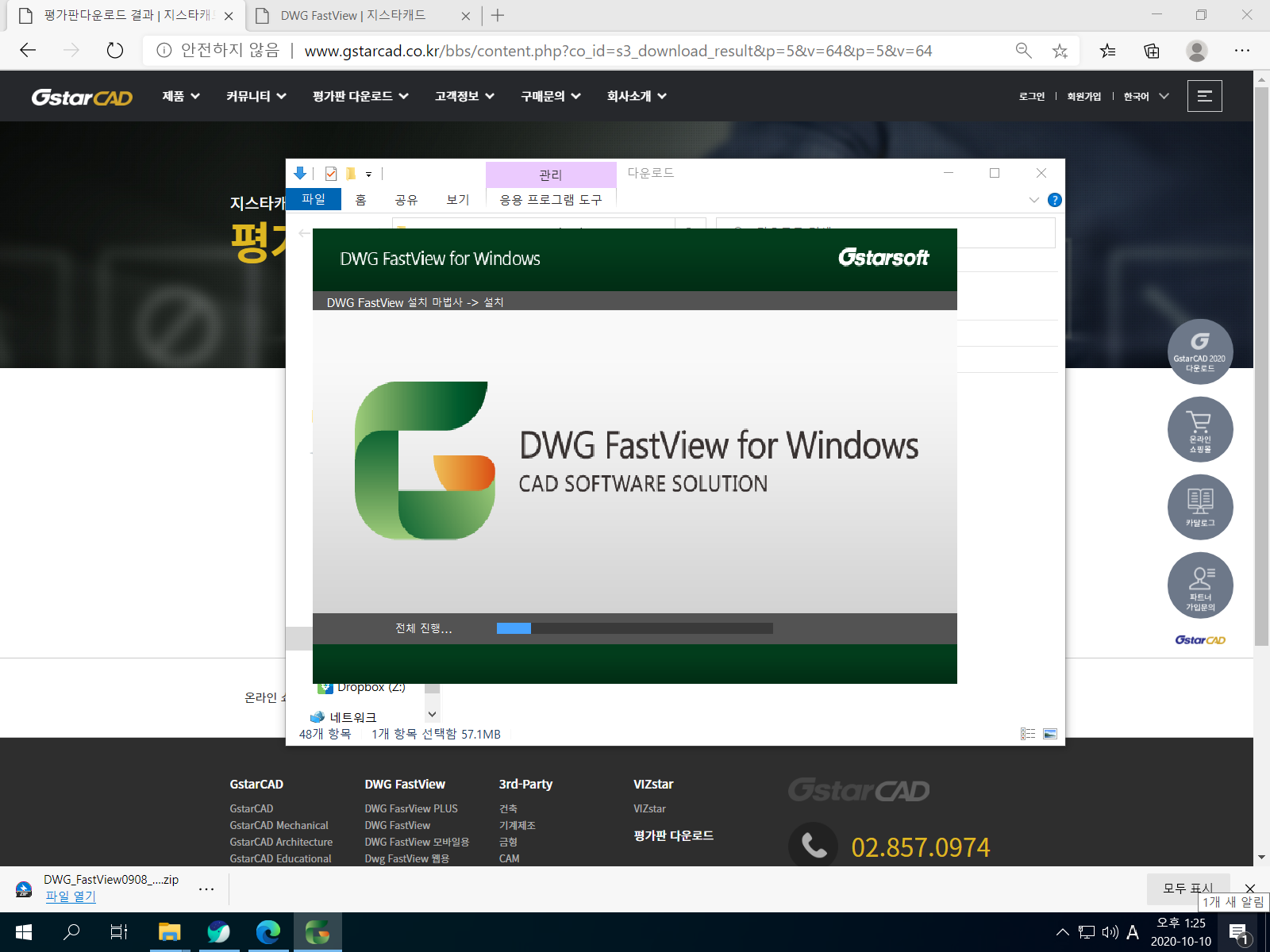Viewport: 1270px width, 952px height.
Task: Open footer GstarCAD Mechanical link
Action: (279, 825)
